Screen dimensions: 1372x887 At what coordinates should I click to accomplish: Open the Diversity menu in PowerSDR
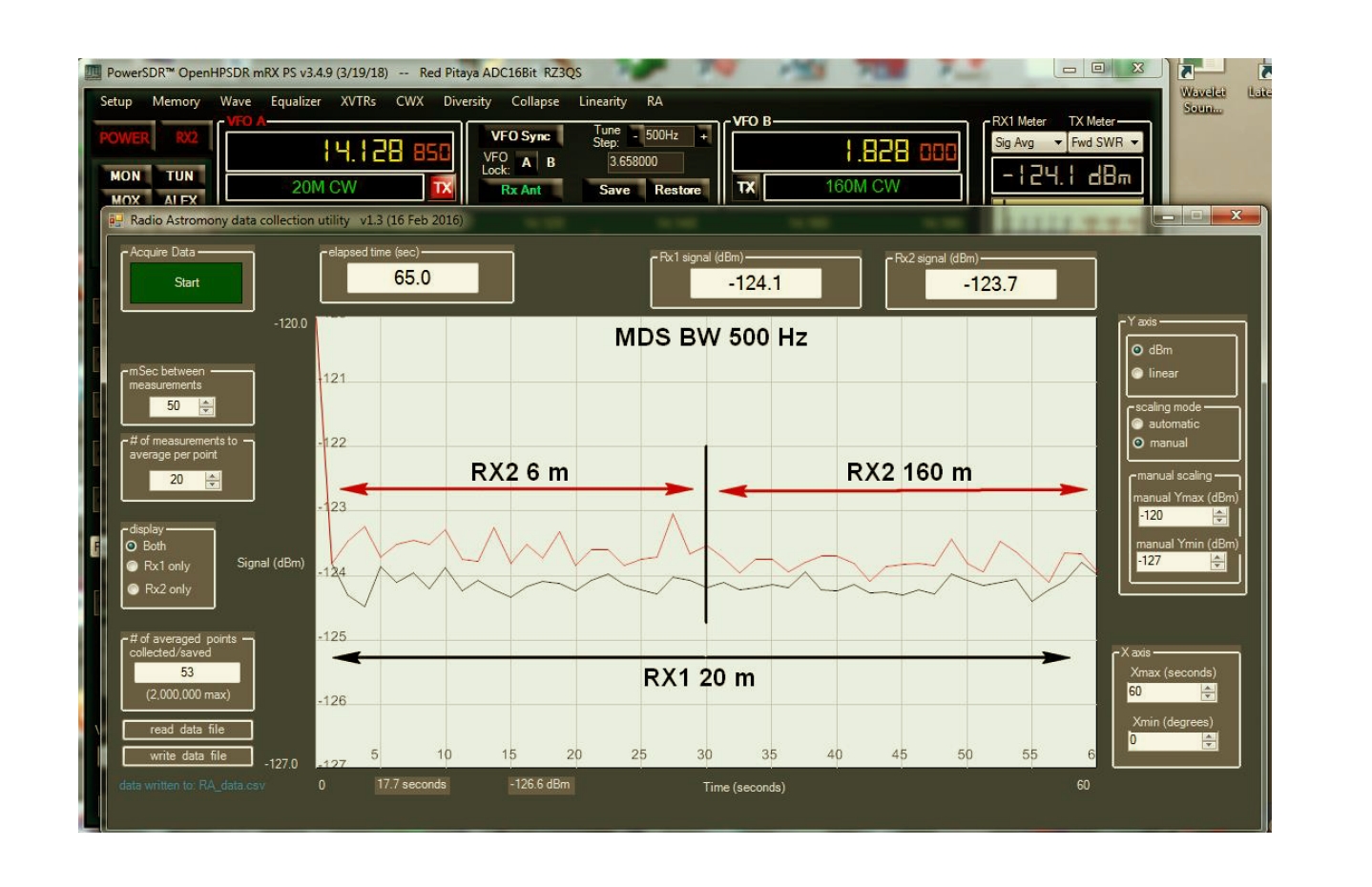coord(467,101)
